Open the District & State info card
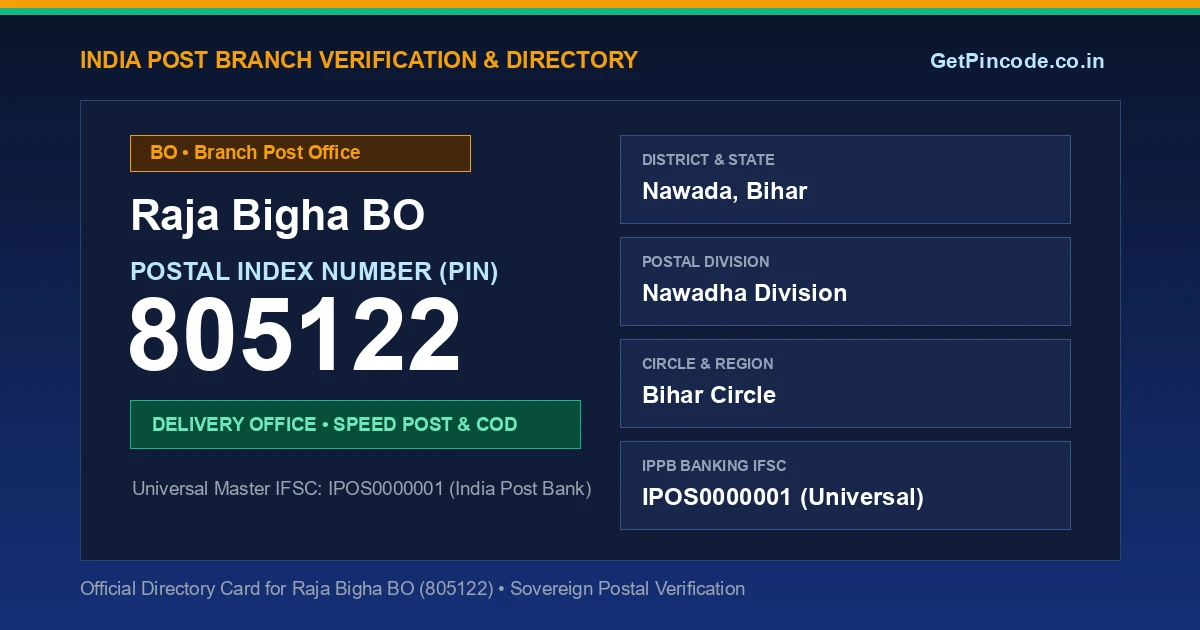The image size is (1200, 630). [x=845, y=179]
